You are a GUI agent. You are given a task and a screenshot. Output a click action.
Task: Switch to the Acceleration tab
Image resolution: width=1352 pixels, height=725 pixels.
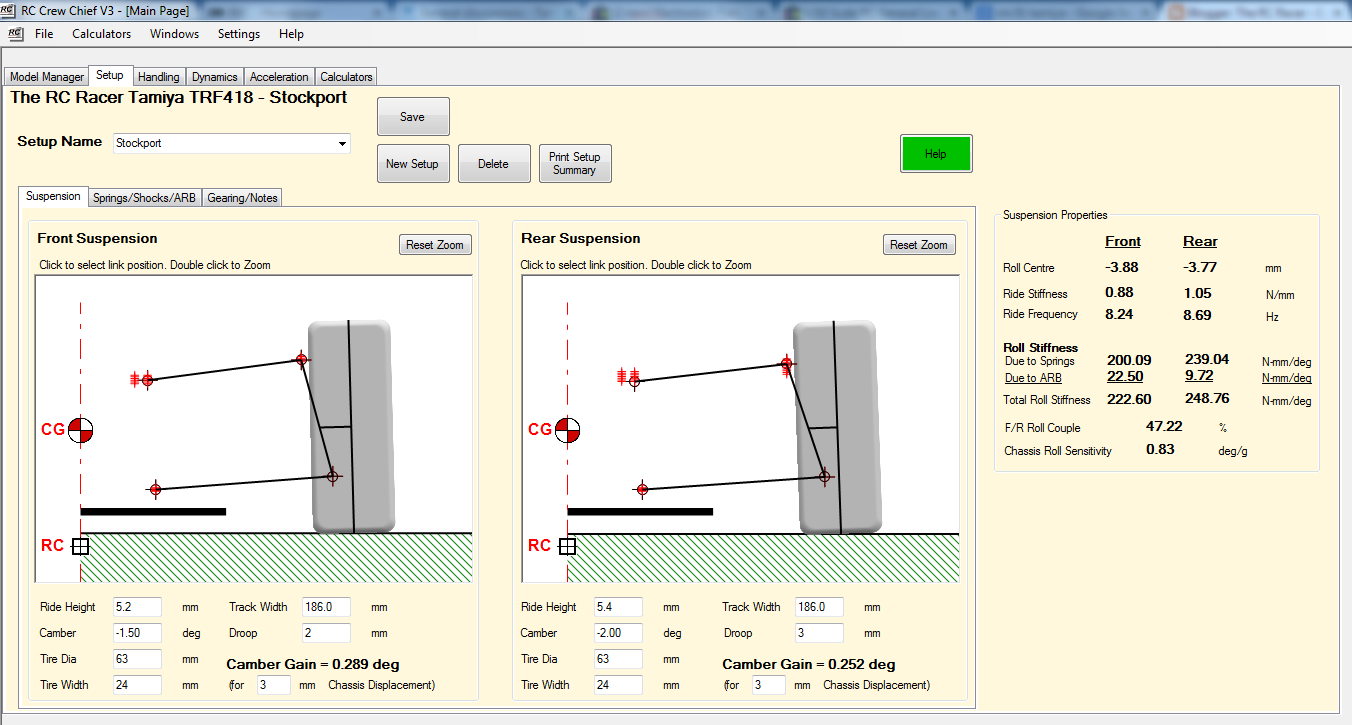click(279, 77)
